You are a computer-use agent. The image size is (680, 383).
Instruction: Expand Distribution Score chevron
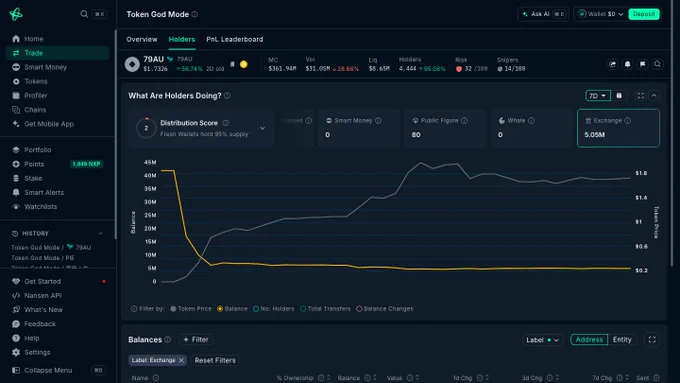point(263,128)
